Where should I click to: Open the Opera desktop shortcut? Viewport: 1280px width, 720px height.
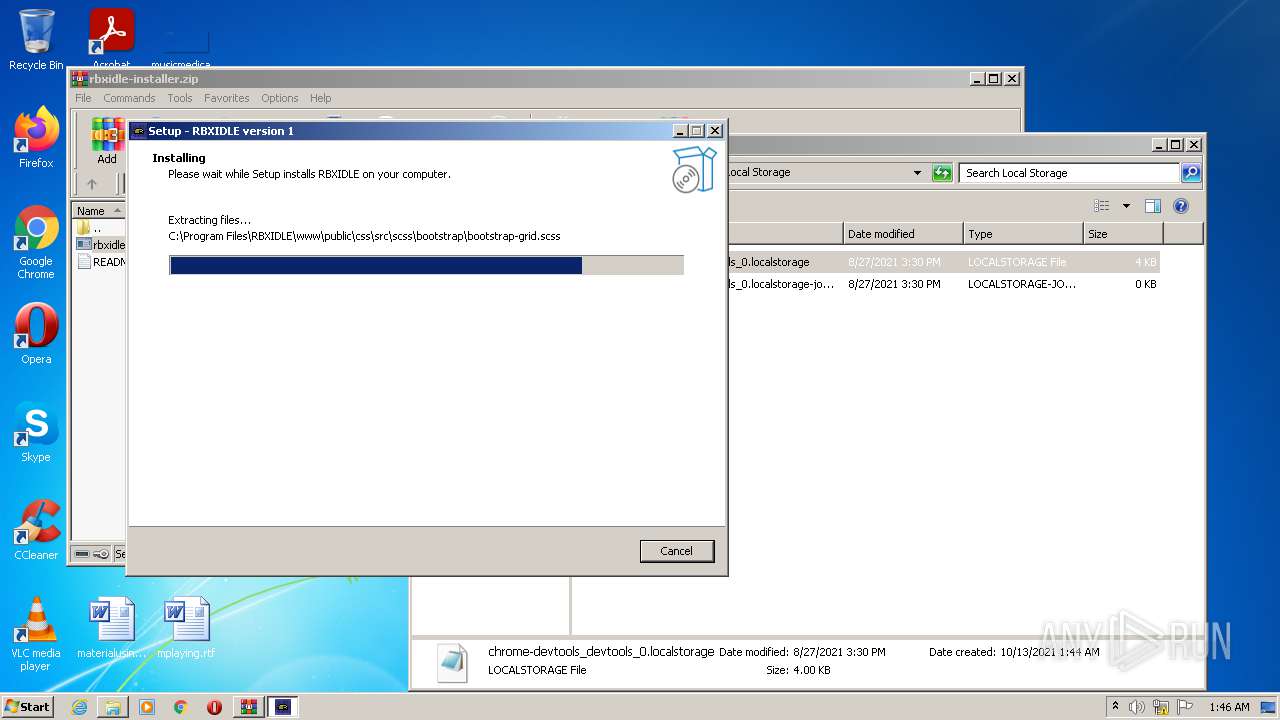point(36,334)
